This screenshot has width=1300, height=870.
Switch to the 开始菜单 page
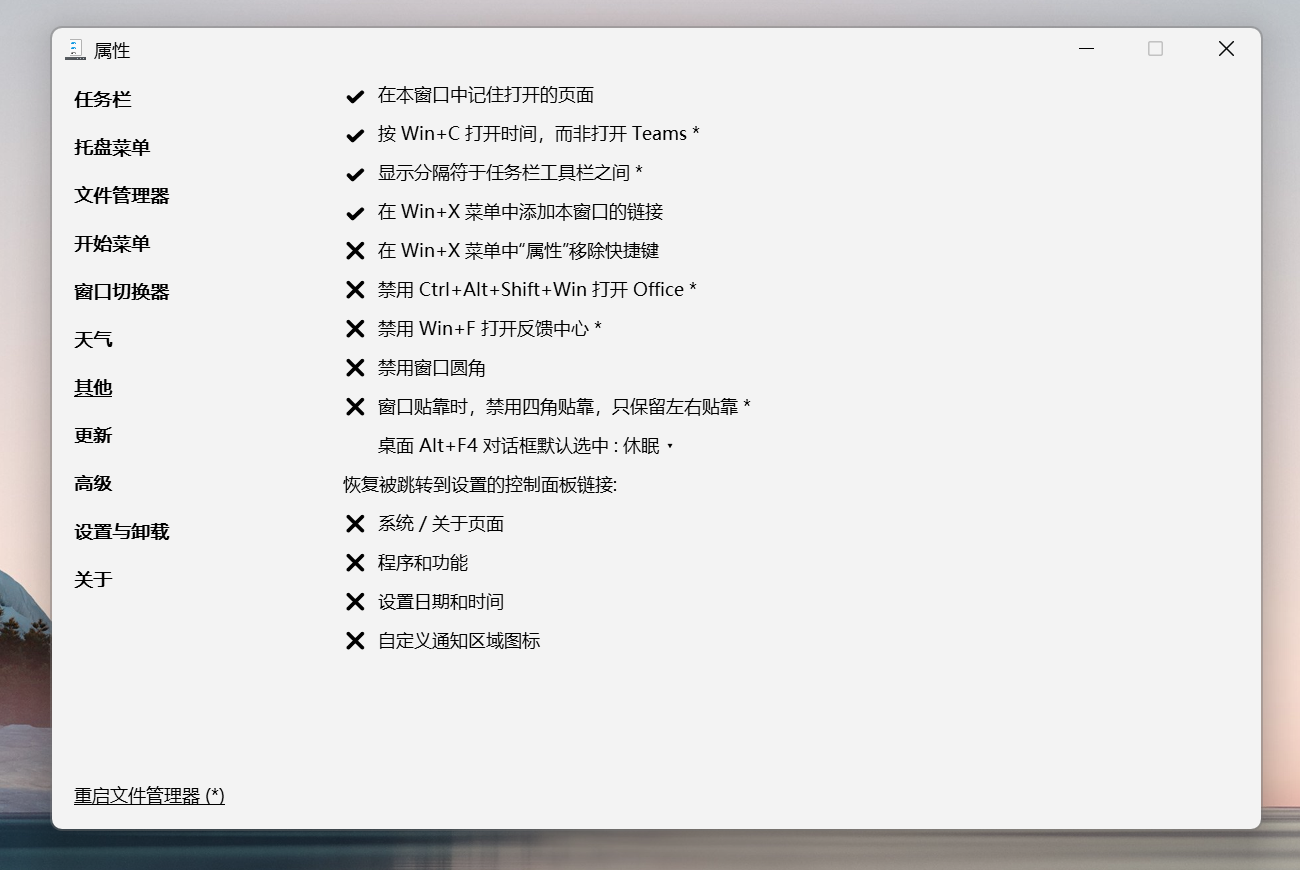[112, 244]
